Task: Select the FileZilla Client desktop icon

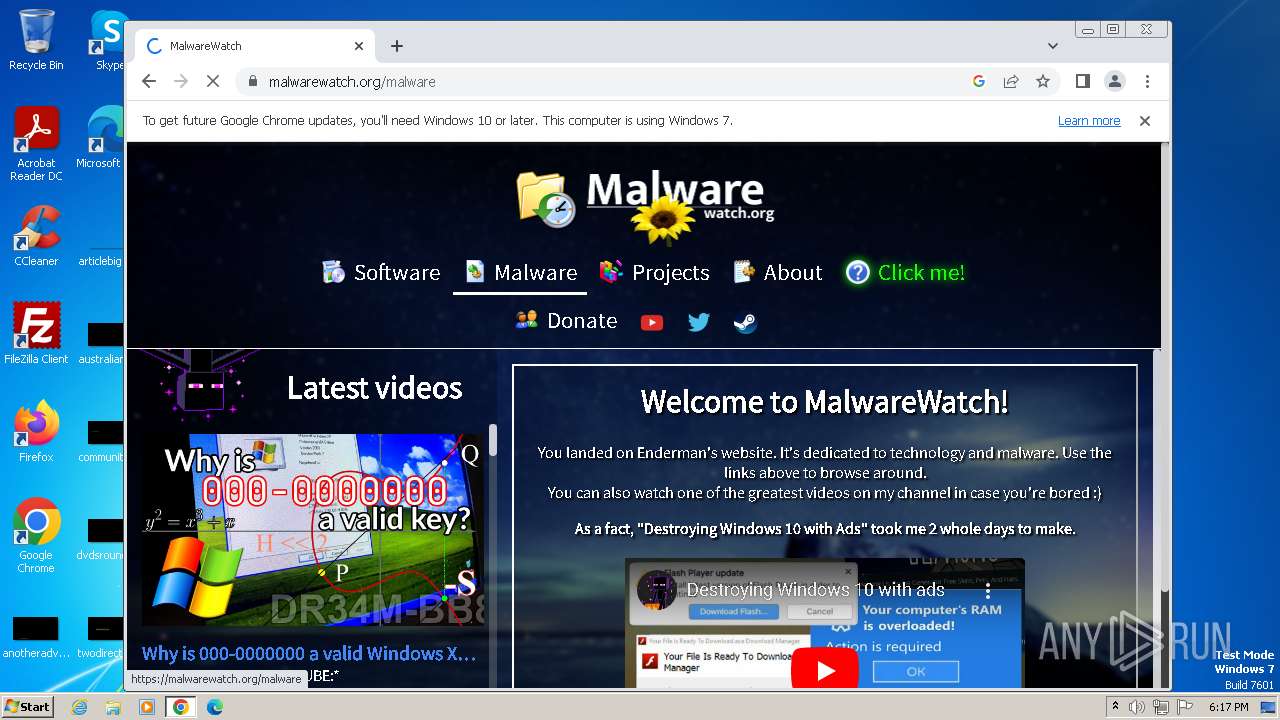Action: point(36,334)
